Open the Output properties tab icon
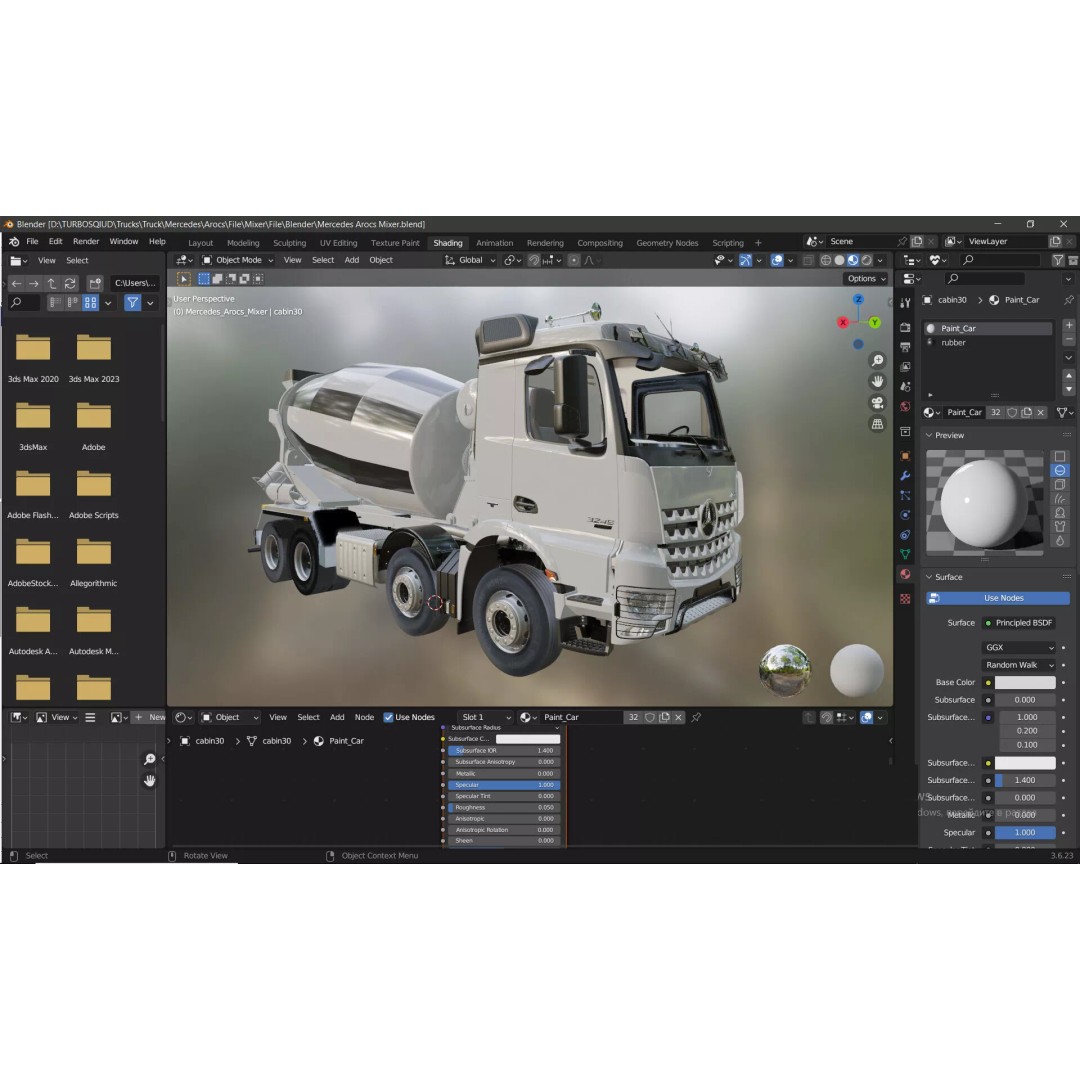This screenshot has width=1080, height=1080. tap(905, 347)
